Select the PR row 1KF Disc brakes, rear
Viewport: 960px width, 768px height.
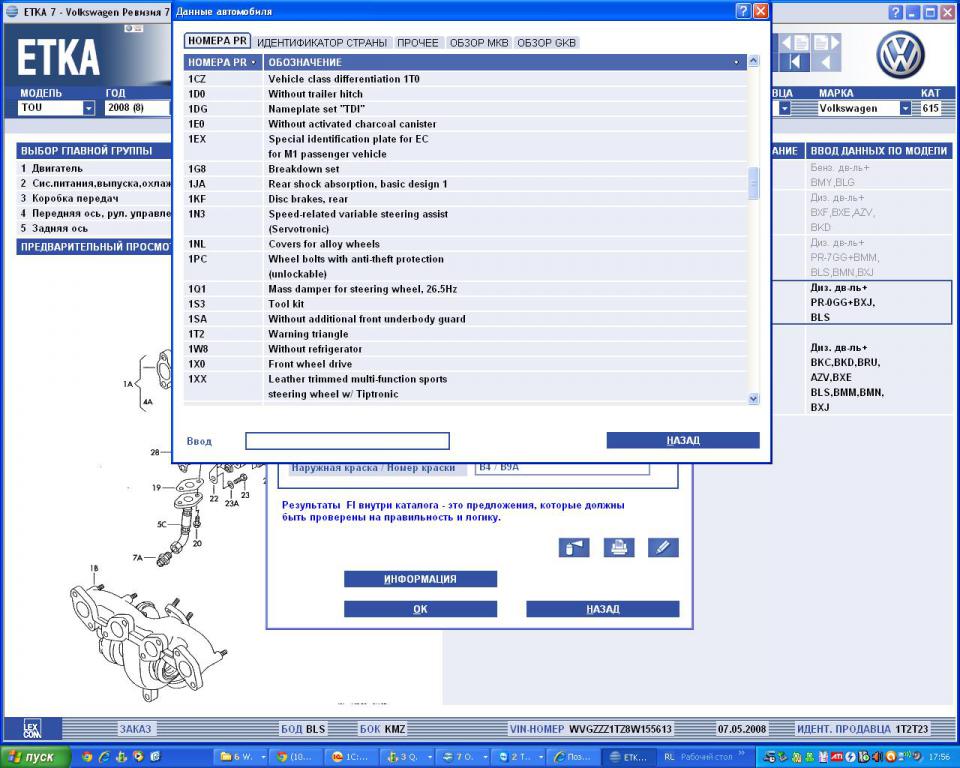(465, 199)
